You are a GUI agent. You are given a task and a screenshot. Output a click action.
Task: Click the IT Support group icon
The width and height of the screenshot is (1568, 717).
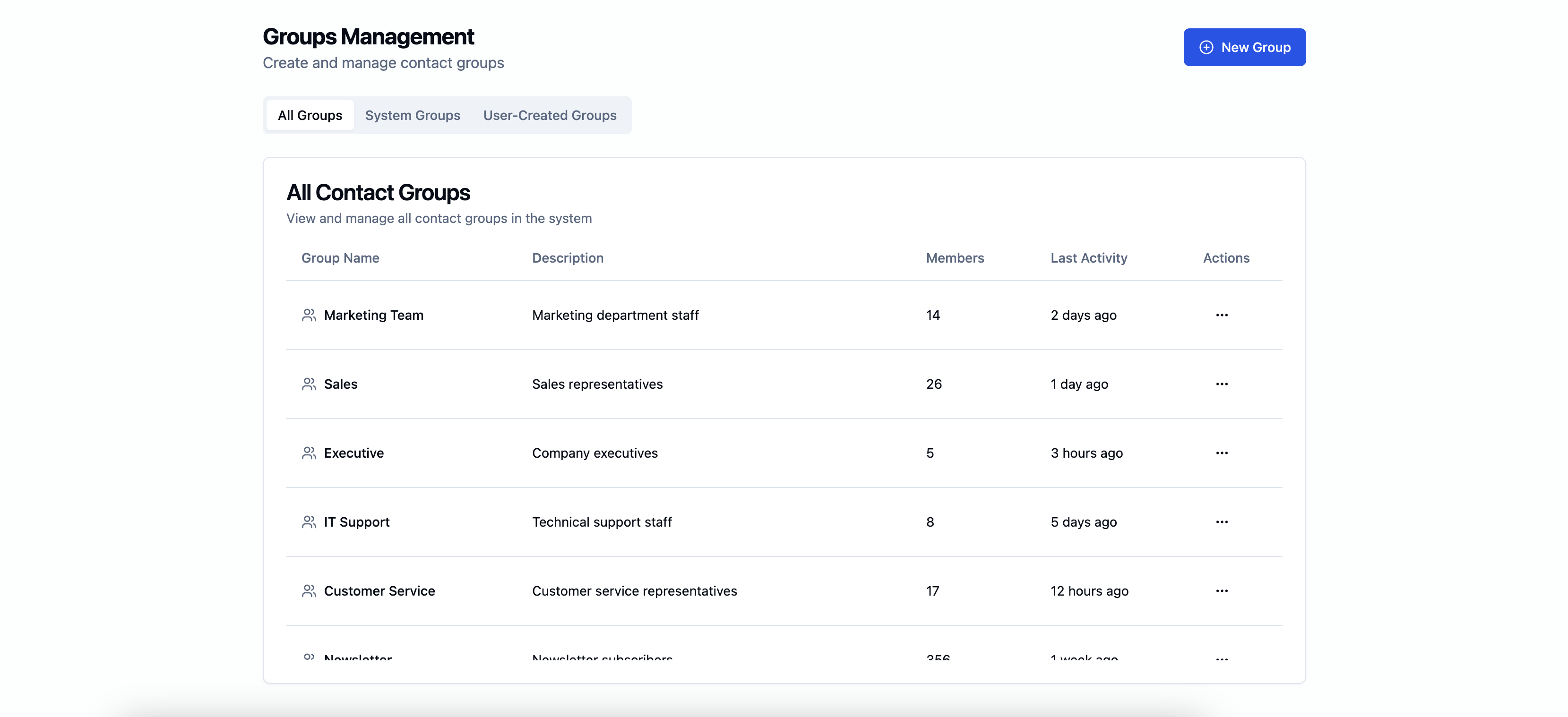tap(309, 522)
